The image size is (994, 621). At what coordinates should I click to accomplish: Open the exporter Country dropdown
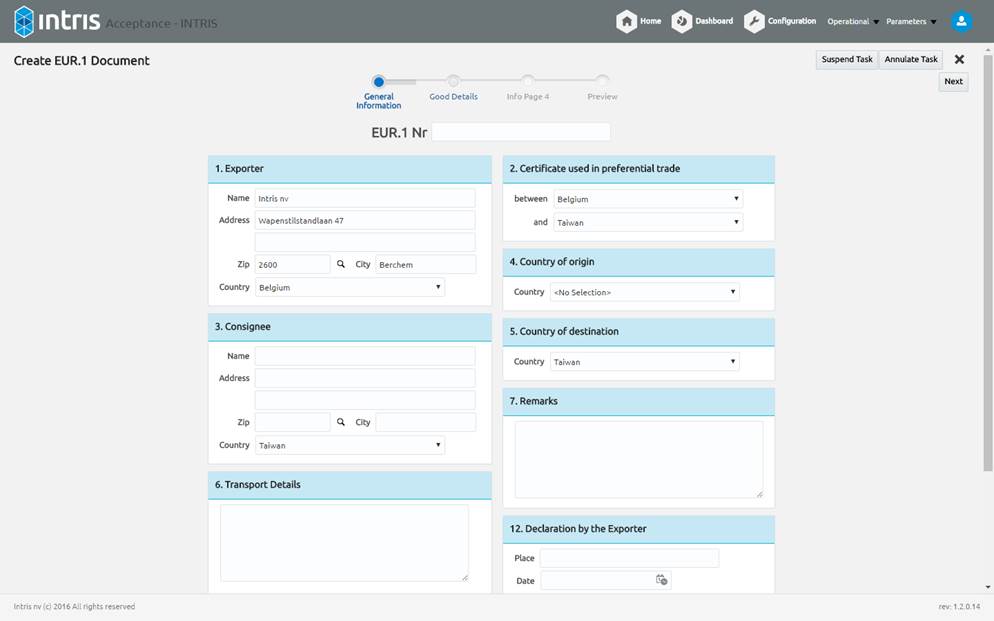(349, 287)
